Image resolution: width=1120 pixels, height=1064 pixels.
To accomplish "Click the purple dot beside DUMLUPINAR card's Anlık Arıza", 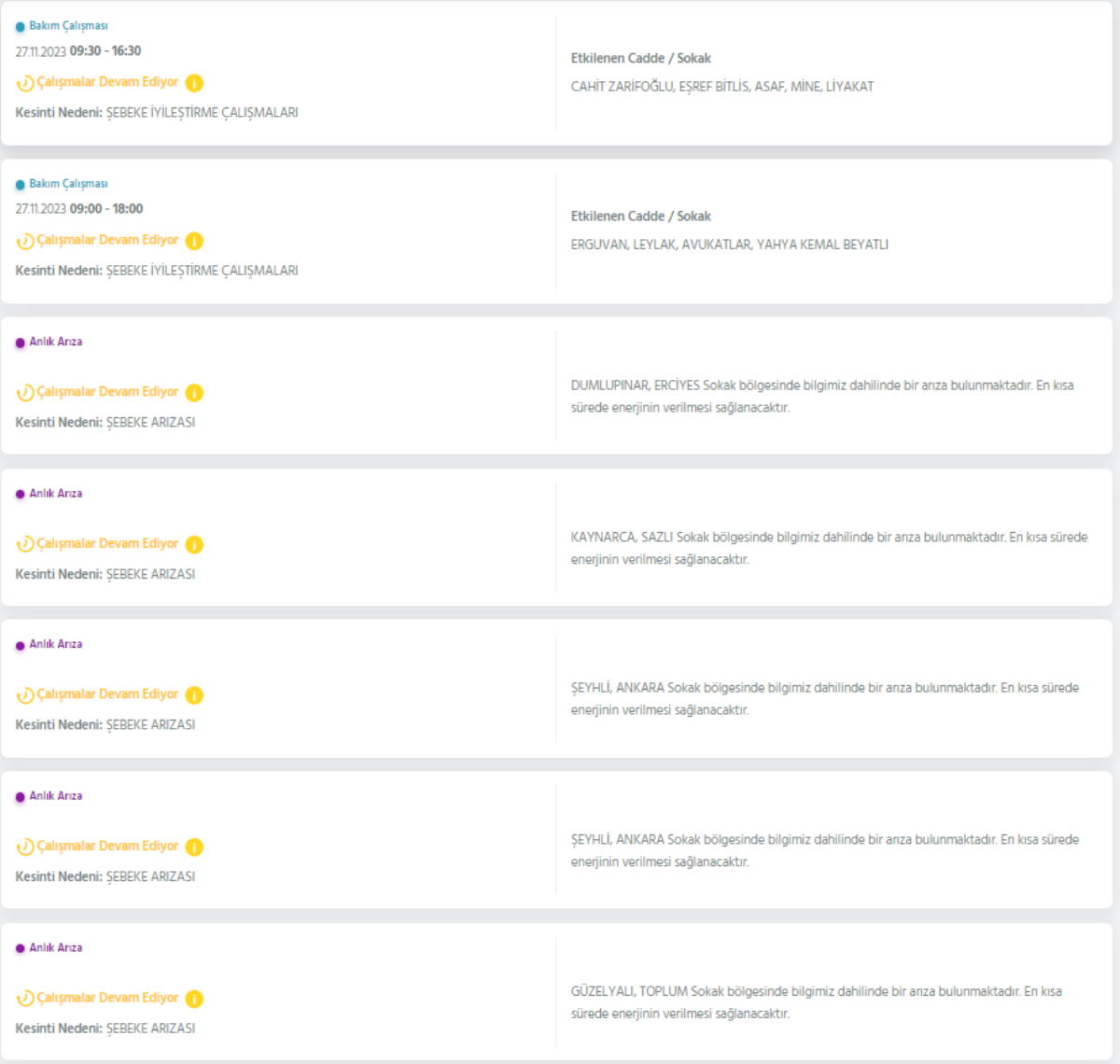I will click(x=21, y=343).
